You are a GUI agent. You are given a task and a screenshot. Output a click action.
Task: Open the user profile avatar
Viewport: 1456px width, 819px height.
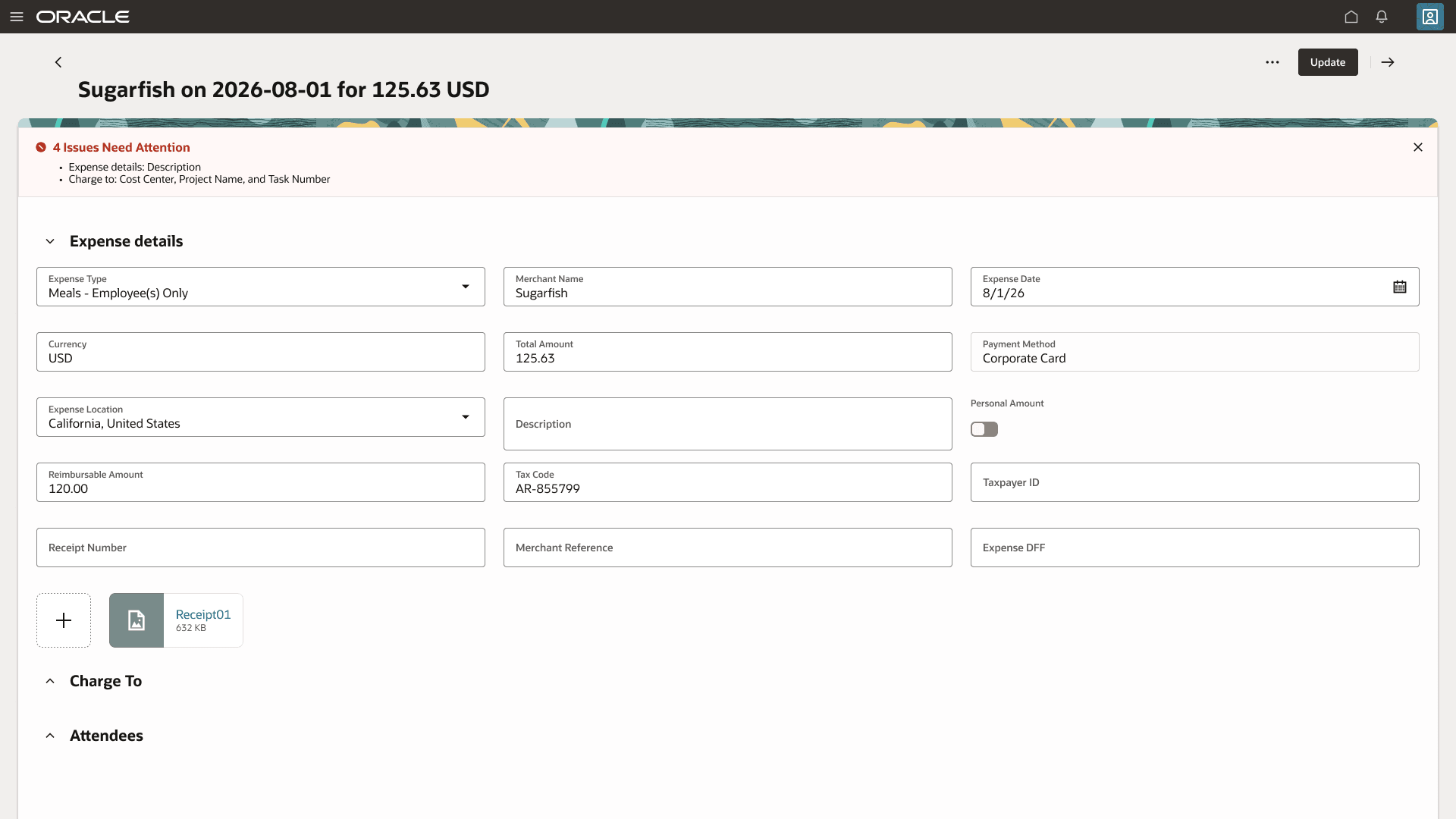tap(1430, 17)
